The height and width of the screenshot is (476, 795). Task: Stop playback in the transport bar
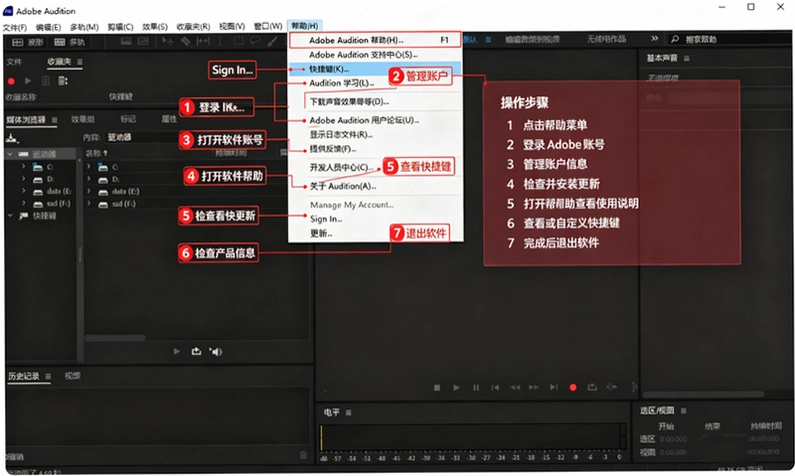click(x=437, y=387)
